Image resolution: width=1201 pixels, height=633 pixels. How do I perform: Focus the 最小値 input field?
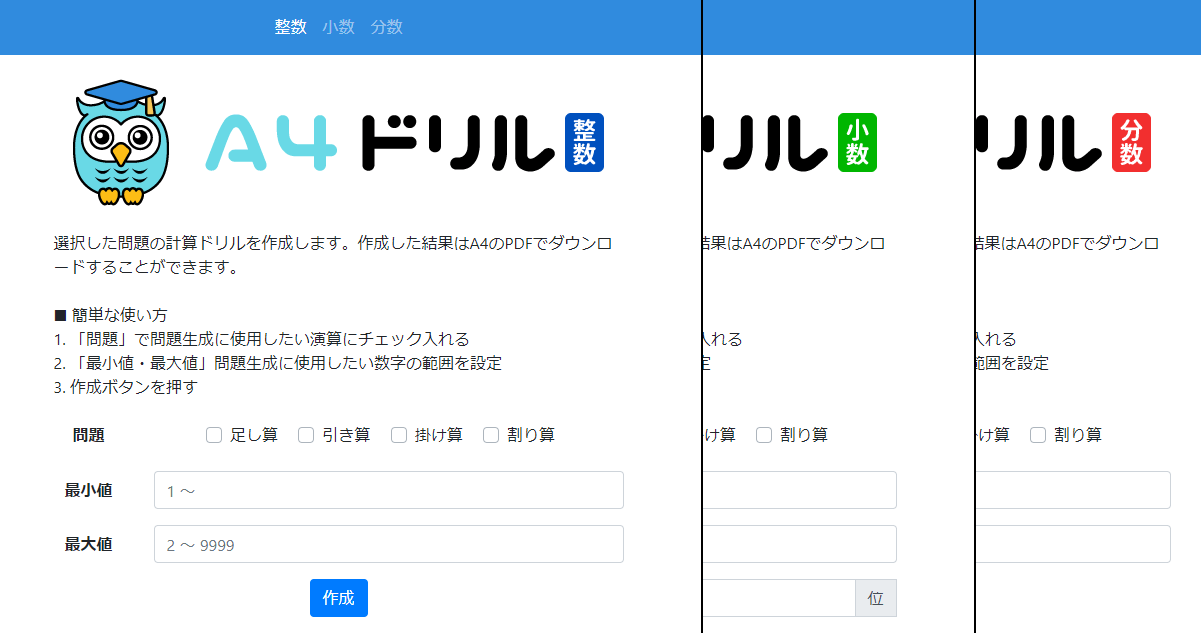388,490
